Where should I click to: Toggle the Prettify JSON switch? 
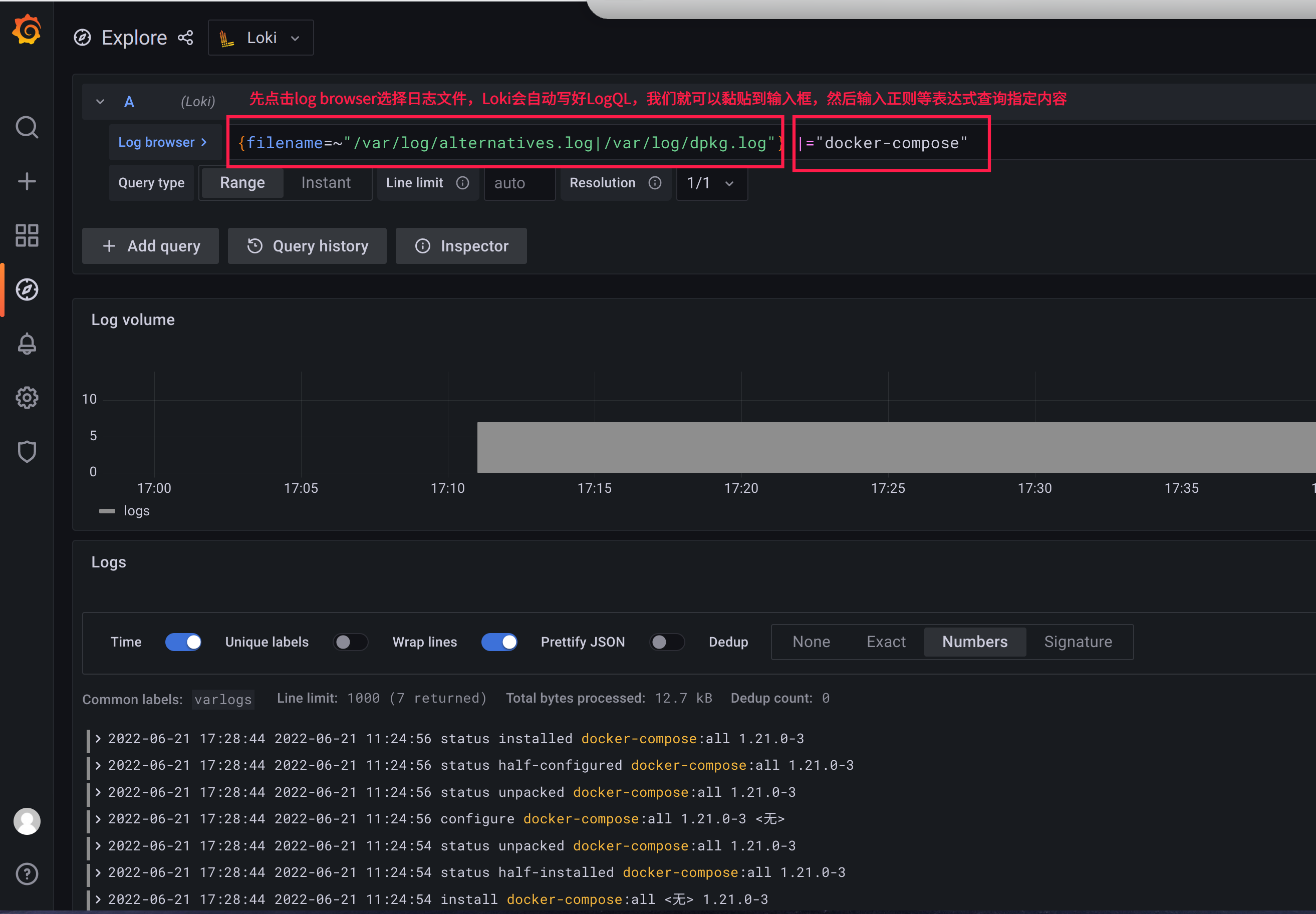tap(667, 642)
